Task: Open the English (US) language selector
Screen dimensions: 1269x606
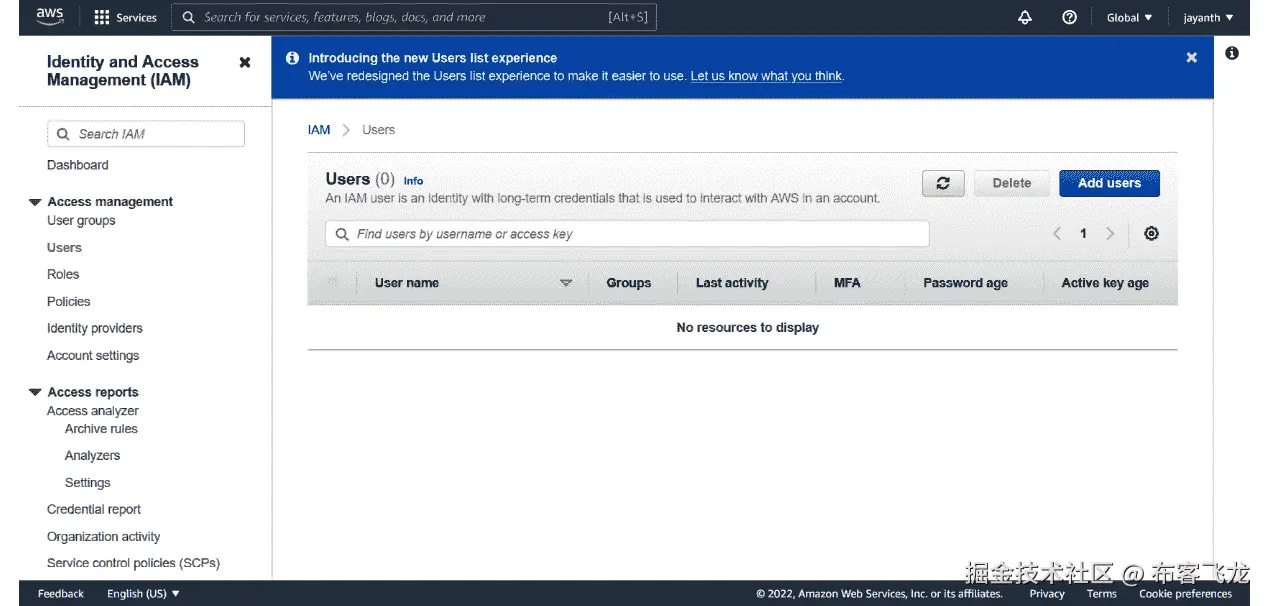Action: tap(143, 593)
